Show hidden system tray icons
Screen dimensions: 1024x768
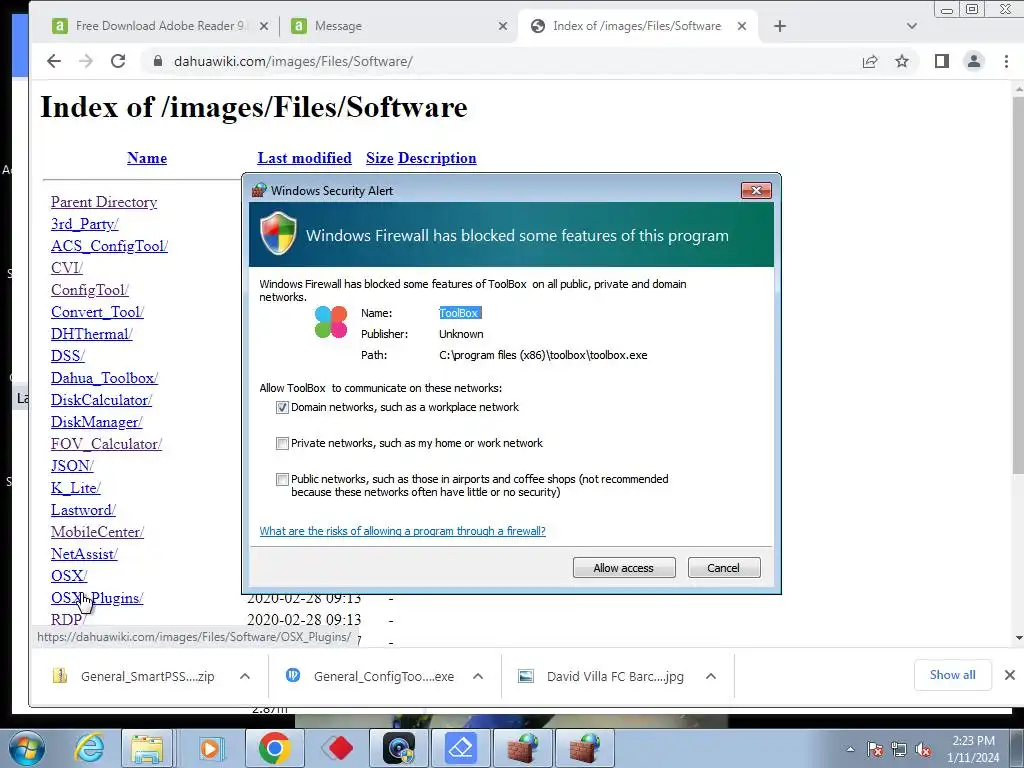click(x=850, y=749)
